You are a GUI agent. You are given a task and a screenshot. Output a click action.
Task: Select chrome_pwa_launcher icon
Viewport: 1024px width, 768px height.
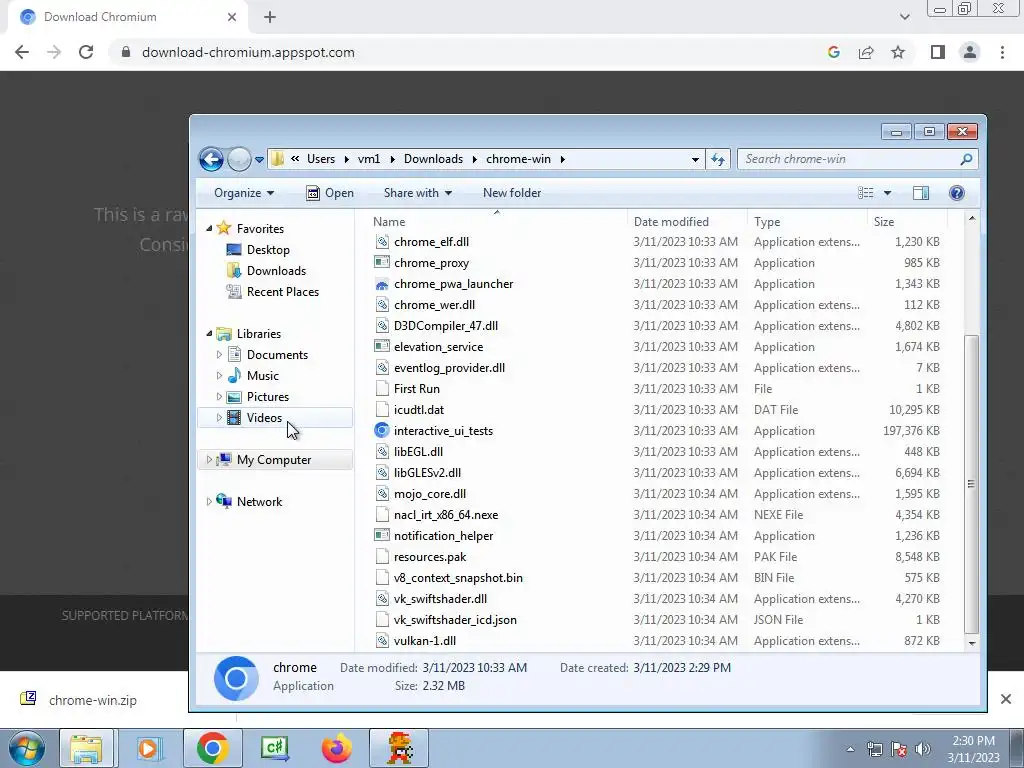382,284
